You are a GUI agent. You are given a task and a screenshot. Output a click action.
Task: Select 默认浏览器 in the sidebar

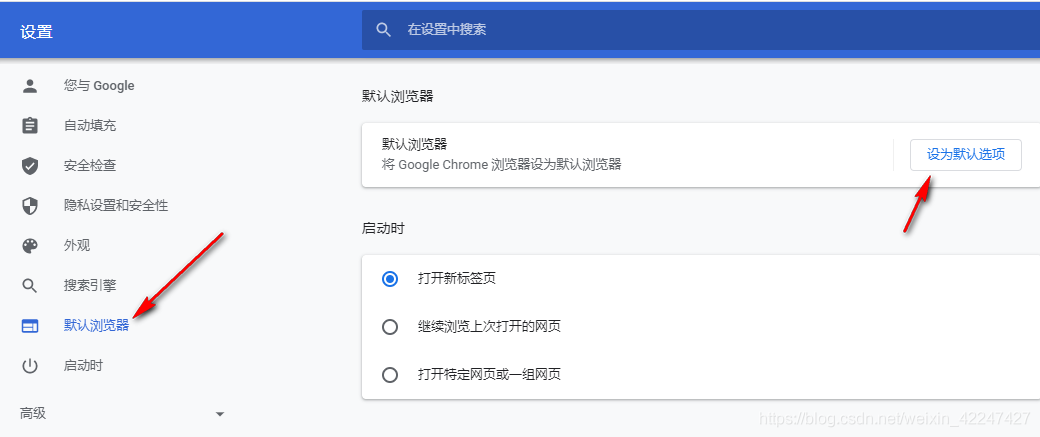click(96, 326)
